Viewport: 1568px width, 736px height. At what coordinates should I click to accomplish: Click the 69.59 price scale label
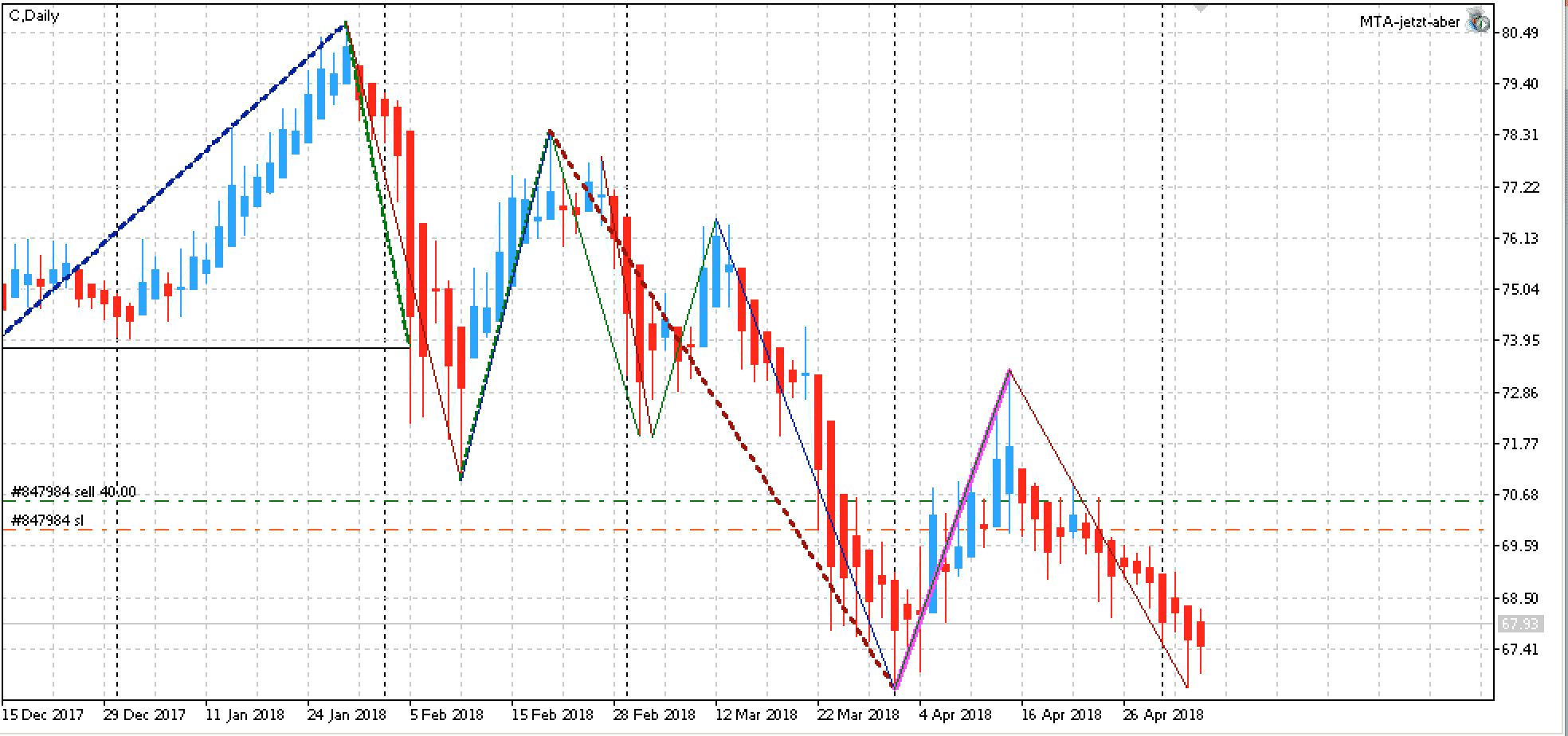click(x=1519, y=546)
